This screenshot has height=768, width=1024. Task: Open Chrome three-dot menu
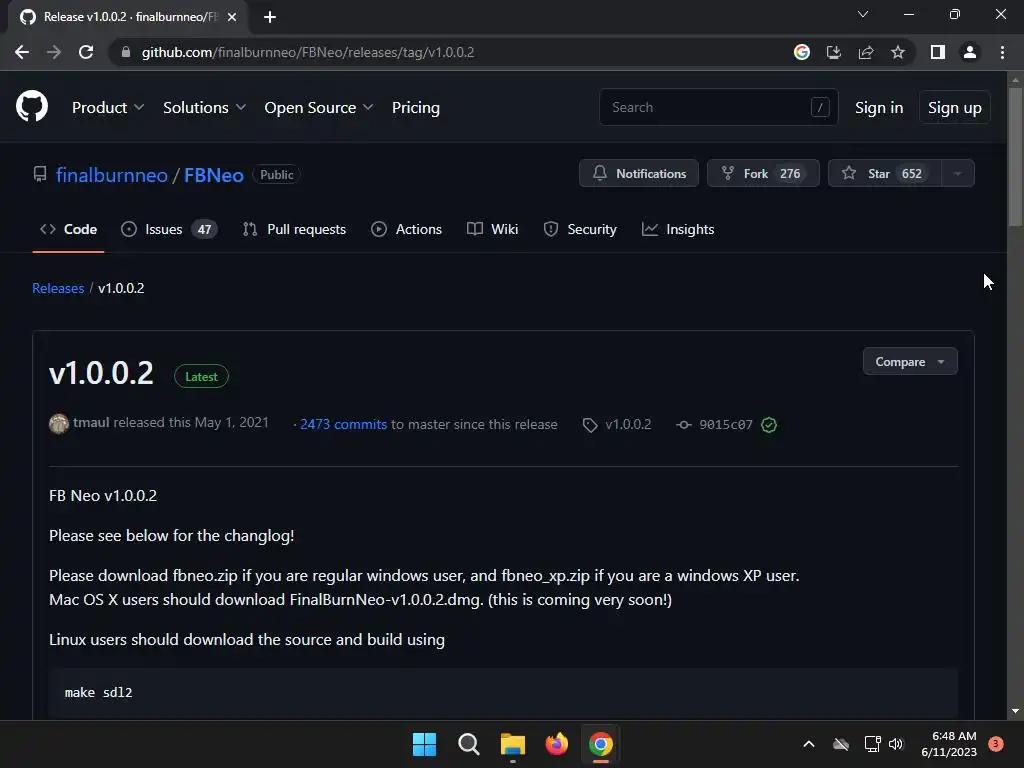(x=1002, y=52)
